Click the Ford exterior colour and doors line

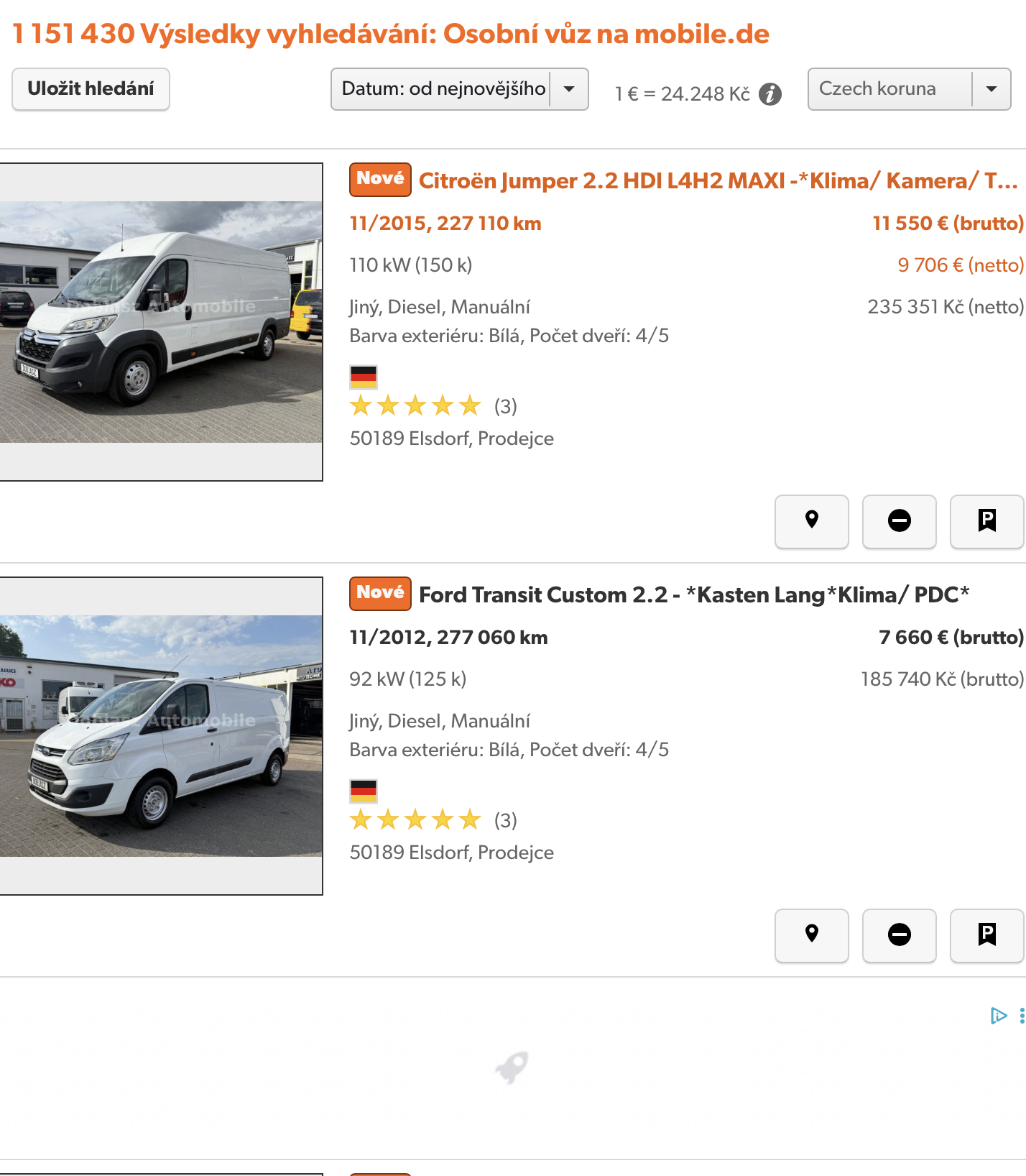[x=509, y=750]
